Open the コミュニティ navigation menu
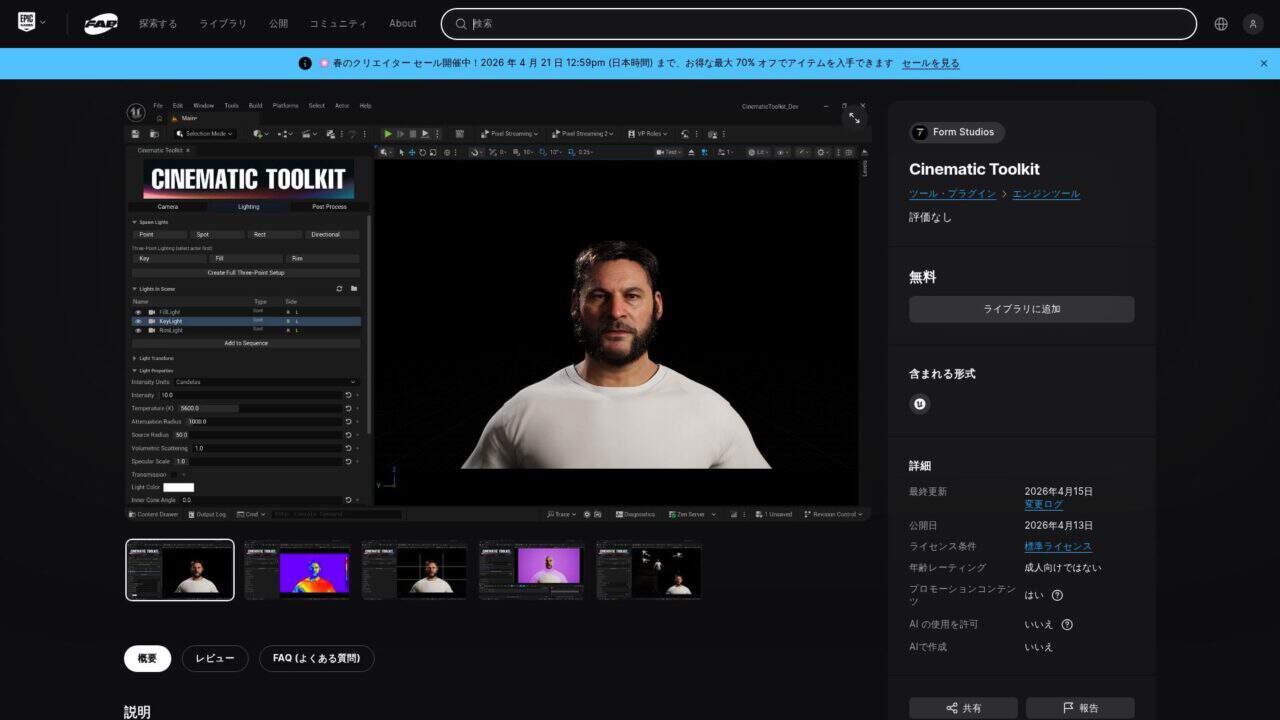The height and width of the screenshot is (720, 1280). click(x=338, y=24)
